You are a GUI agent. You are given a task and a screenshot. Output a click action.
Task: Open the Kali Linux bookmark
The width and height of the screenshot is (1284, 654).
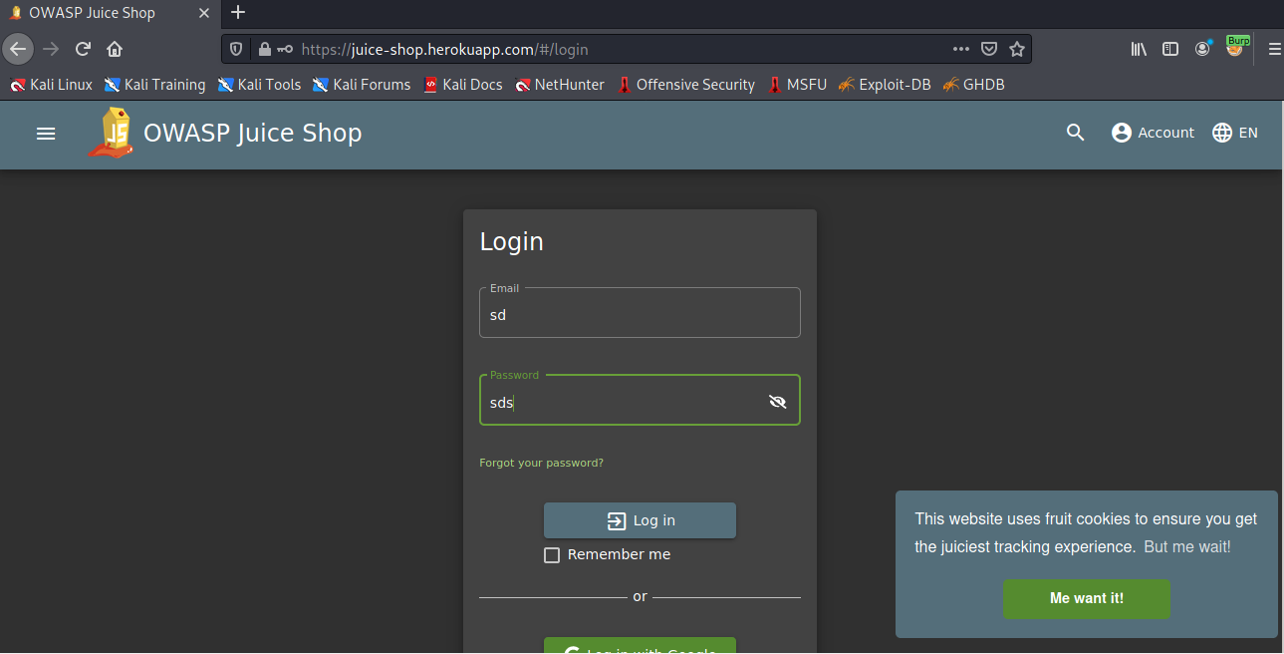pyautogui.click(x=51, y=85)
